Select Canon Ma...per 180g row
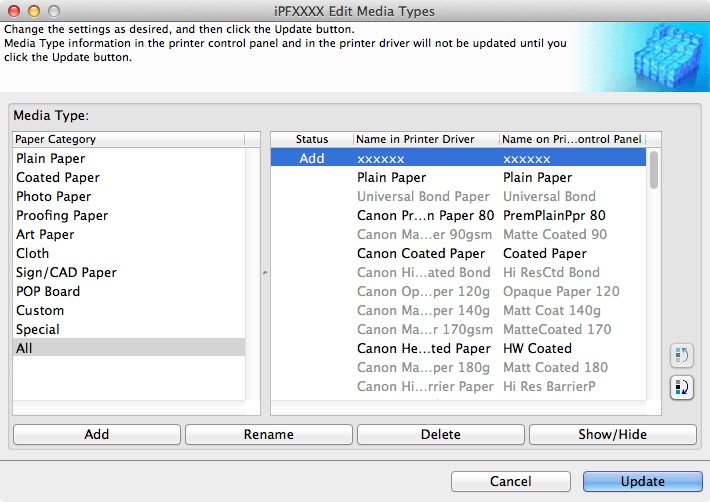The image size is (710, 502). click(458, 368)
